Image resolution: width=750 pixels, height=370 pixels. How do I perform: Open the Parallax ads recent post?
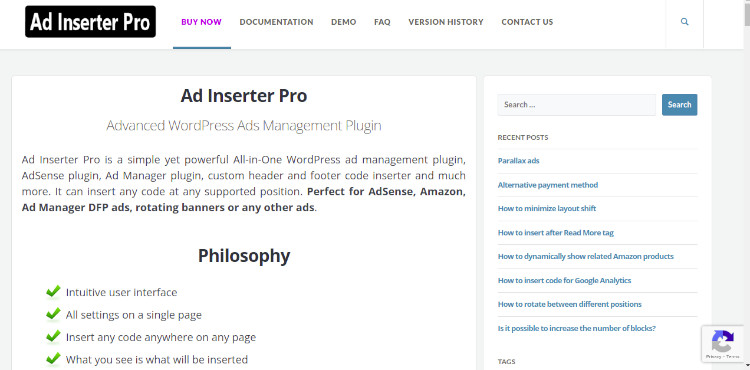point(518,161)
